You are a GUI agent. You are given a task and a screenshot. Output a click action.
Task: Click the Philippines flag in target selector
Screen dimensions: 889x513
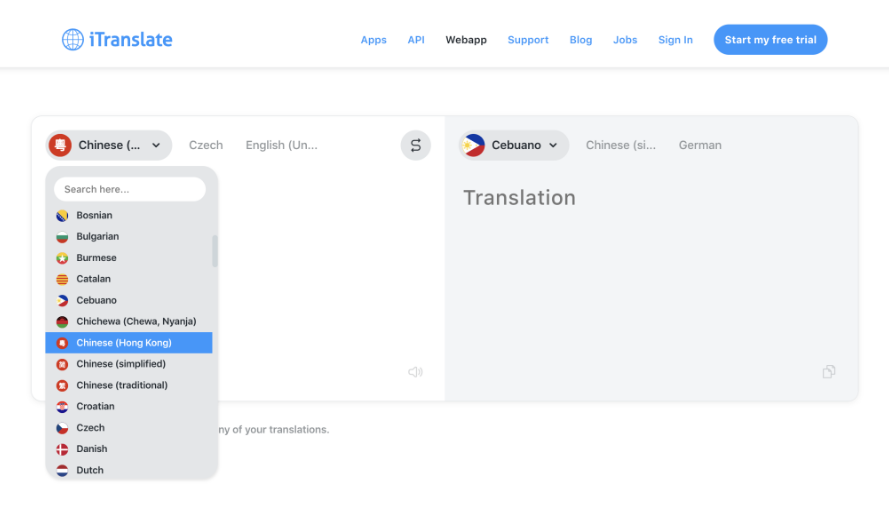tap(473, 145)
